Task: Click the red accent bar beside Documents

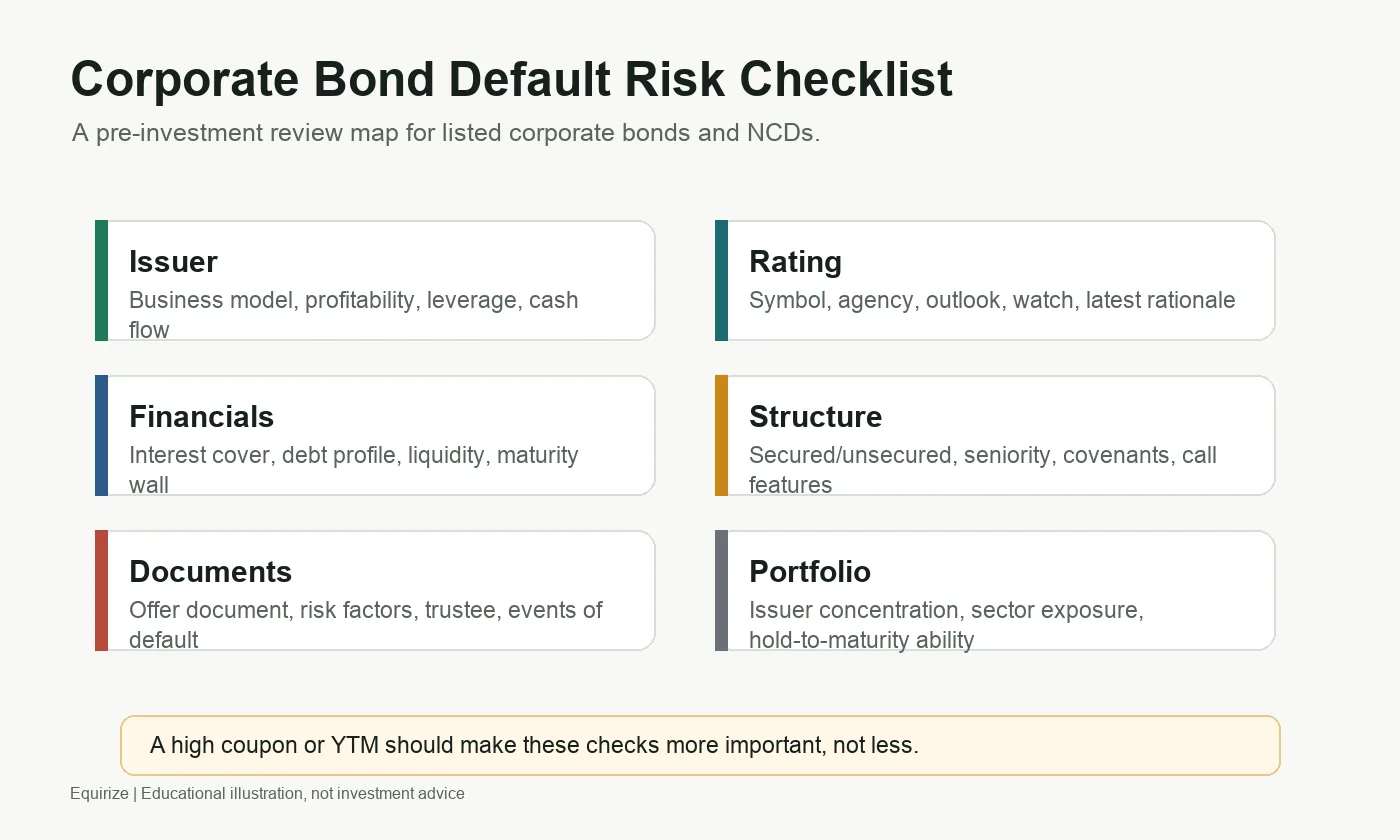Action: pos(101,591)
